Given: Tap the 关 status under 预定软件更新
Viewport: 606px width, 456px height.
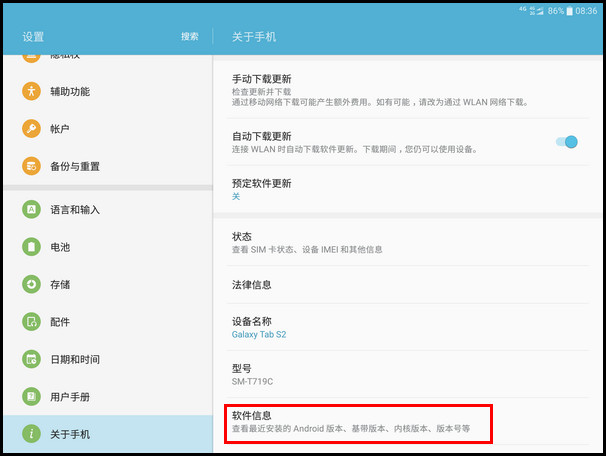Looking at the screenshot, I should 236,196.
